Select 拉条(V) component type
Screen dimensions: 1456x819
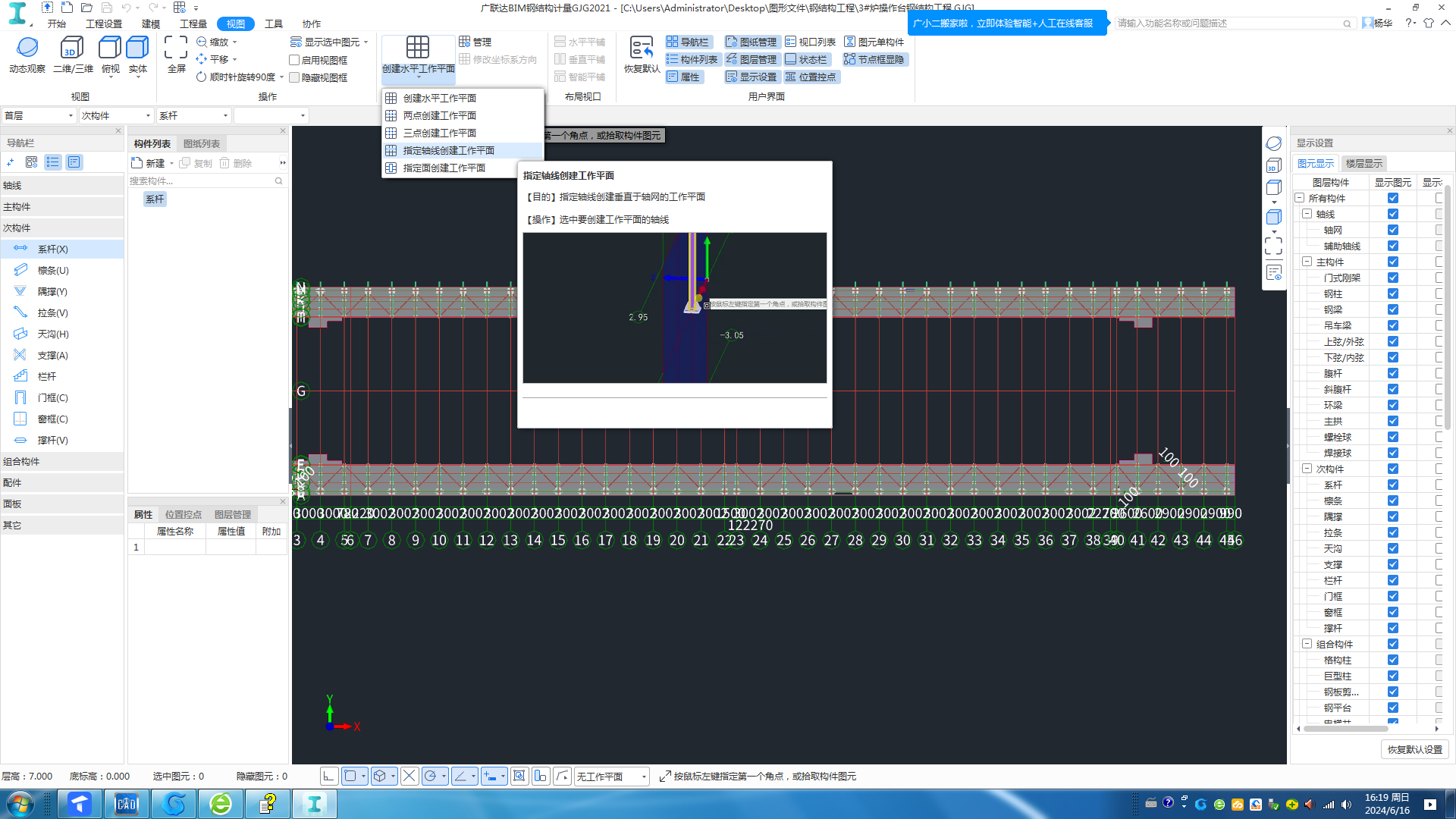pyautogui.click(x=62, y=312)
